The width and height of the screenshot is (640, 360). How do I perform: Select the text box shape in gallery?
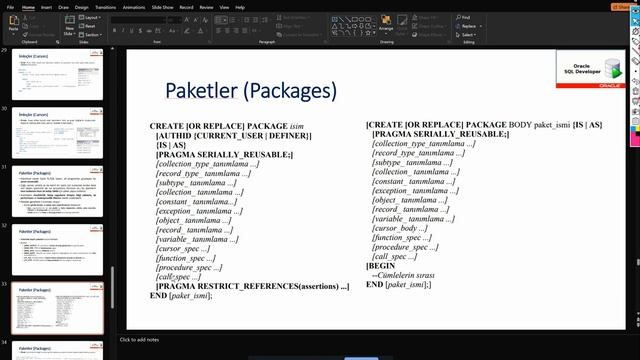click(334, 19)
